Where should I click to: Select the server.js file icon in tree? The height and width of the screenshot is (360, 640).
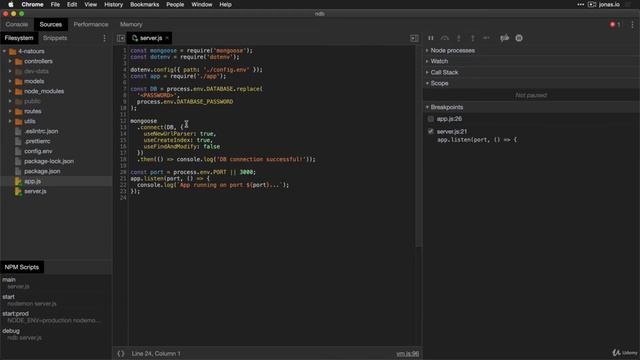tap(18, 191)
